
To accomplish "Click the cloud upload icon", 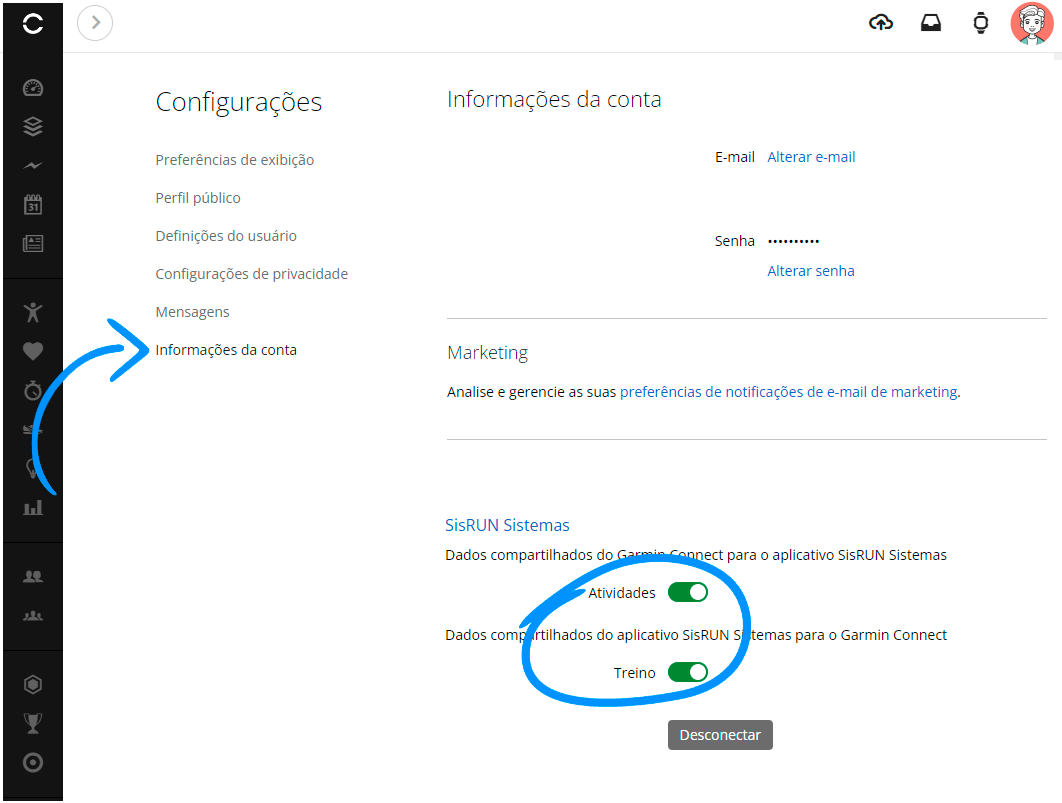I will coord(880,23).
